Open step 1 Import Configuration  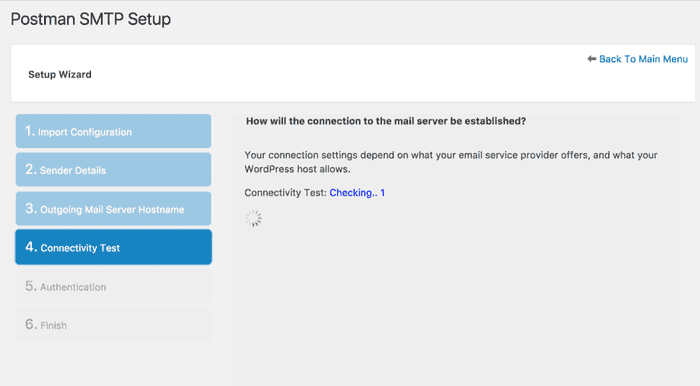(x=113, y=131)
